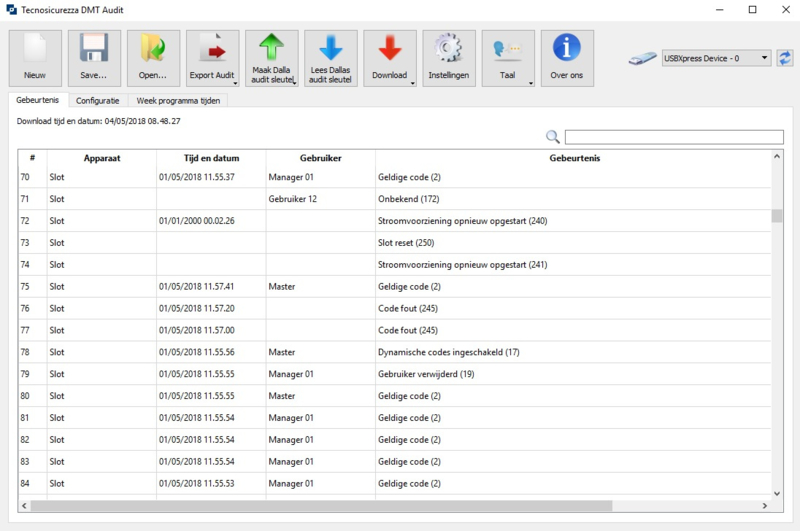Screen dimensions: 800x531
Task: Click the Download tijd en datum label
Action: pos(98,121)
